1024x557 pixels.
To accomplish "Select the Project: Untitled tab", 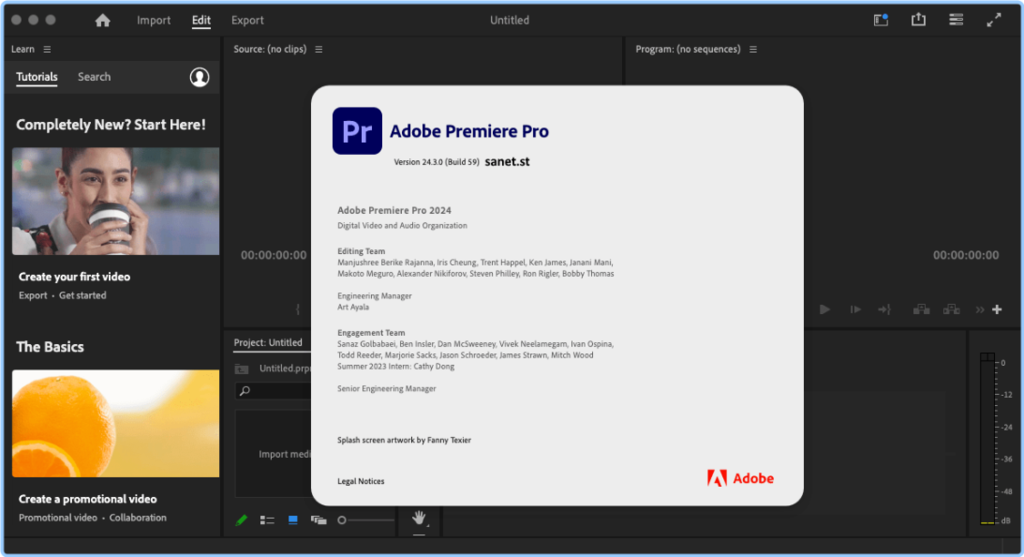I will 268,342.
